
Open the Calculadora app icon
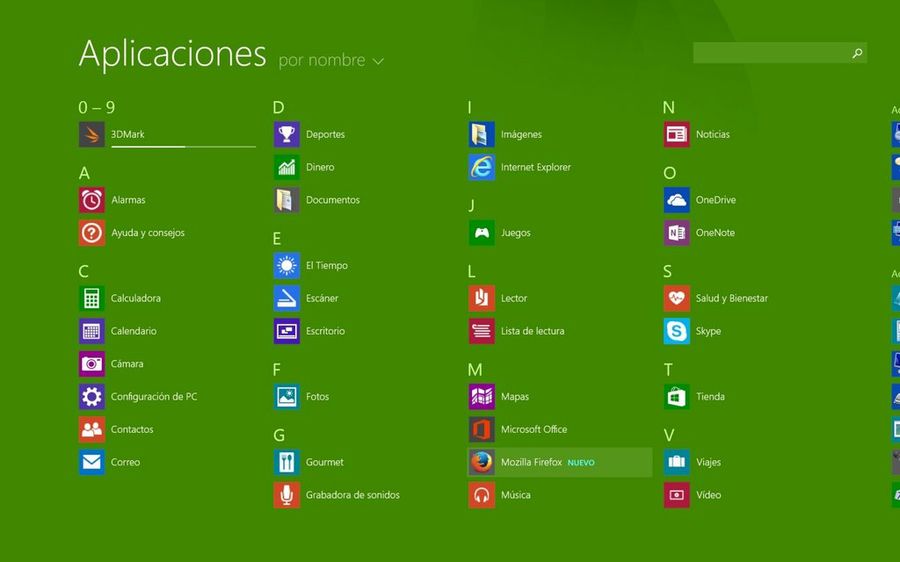coord(92,298)
